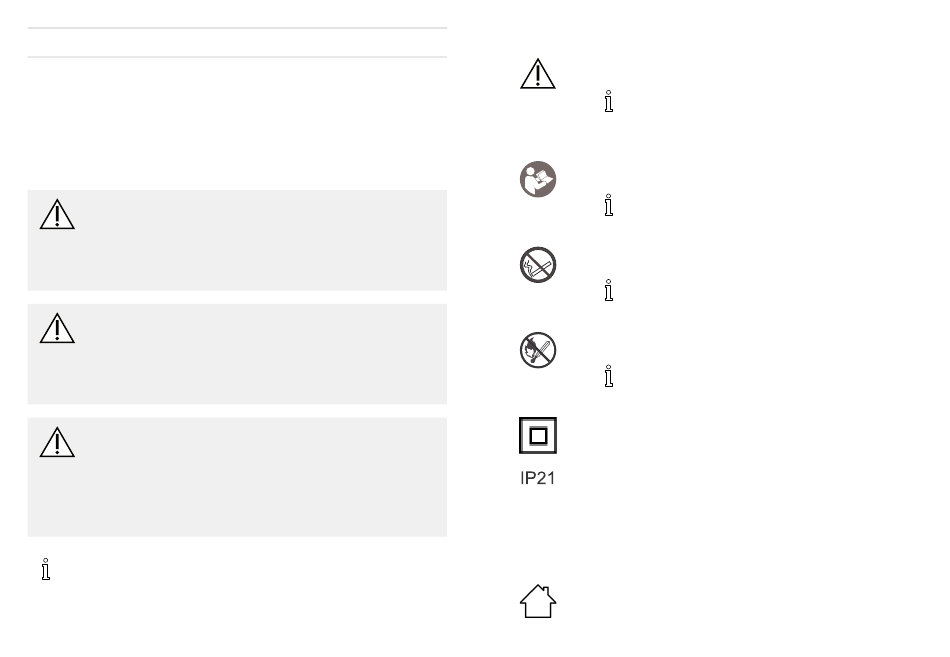Click the info icon beneath the no-smoking symbol
This screenshot has width=950, height=657.
tap(608, 290)
